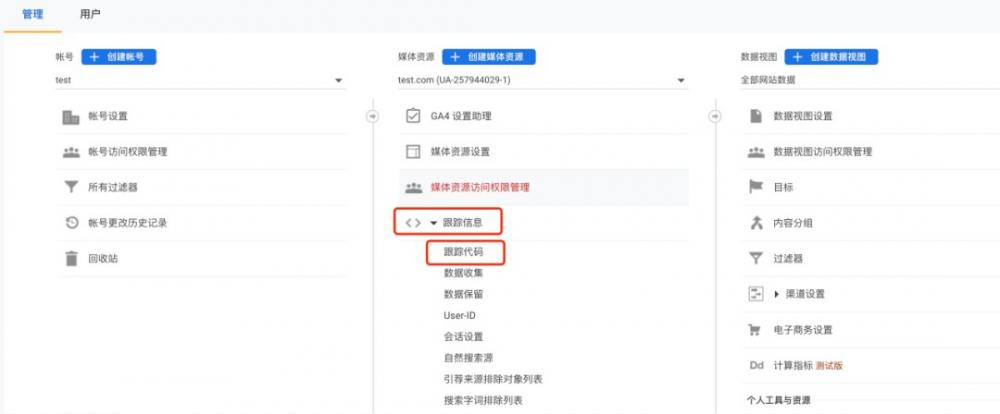1000x414 pixels.
Task: Click the trash icon beside 回收站
Action: pos(71,259)
